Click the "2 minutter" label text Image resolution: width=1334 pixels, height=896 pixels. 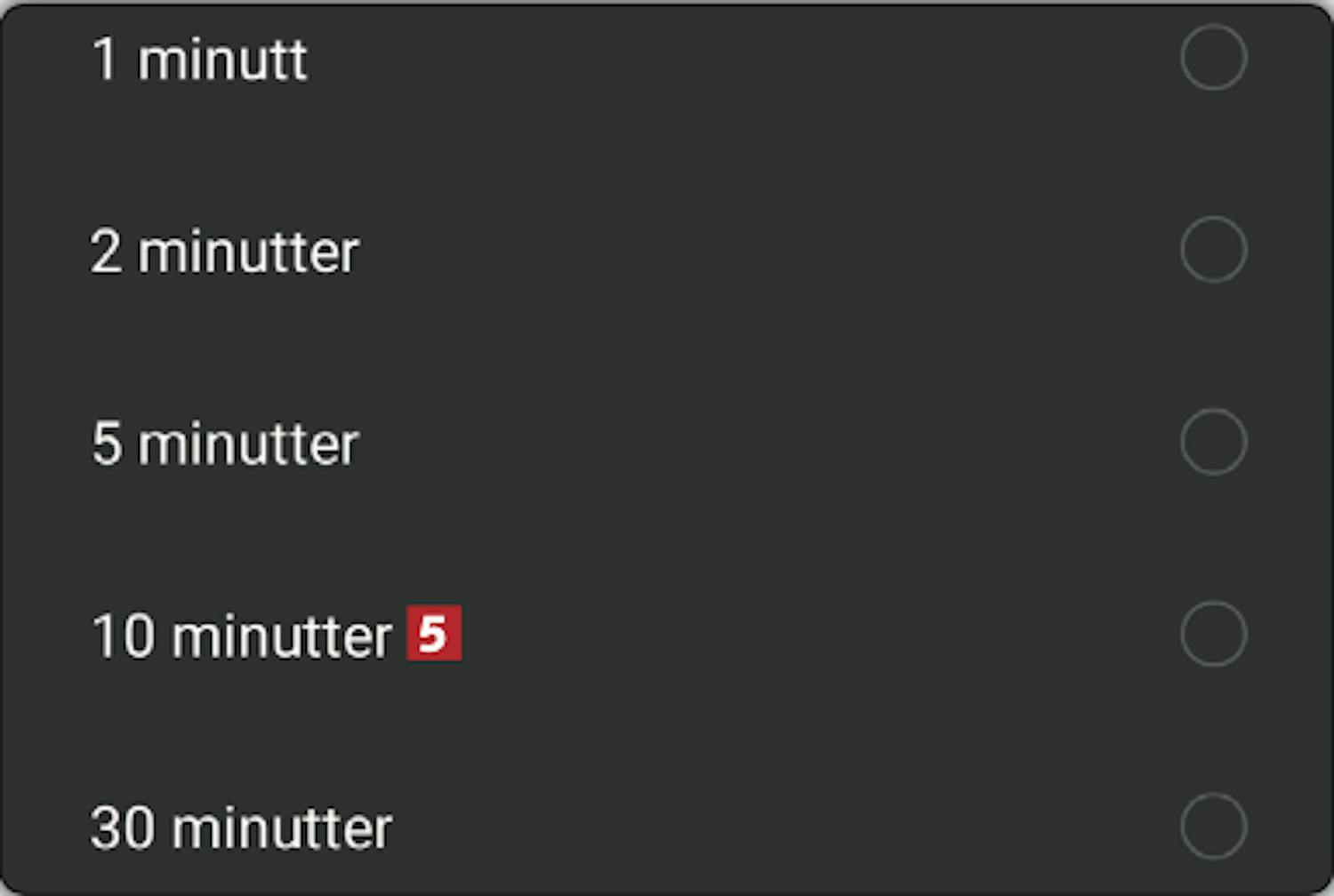pyautogui.click(x=225, y=252)
